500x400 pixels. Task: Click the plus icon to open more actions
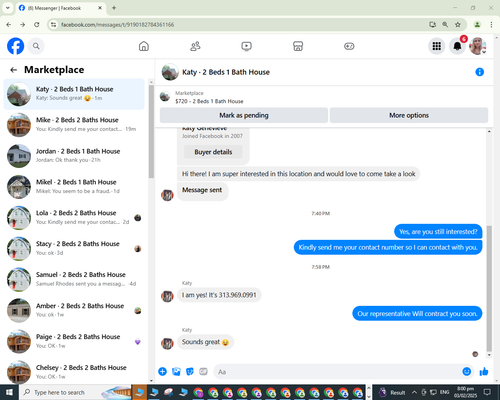[x=162, y=371]
